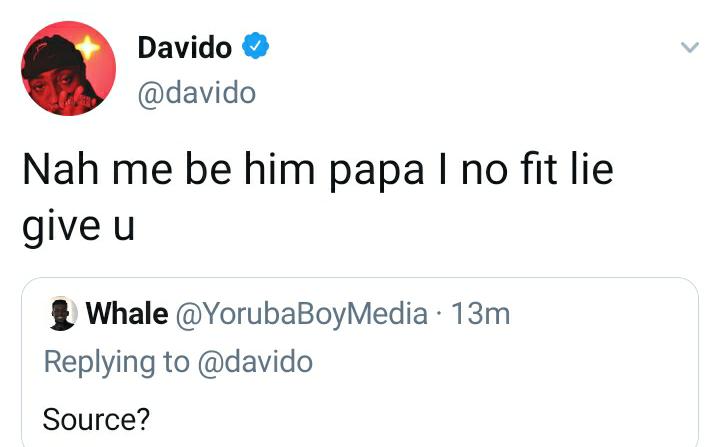Open the Whale display name
720x447 pixels.
click(x=126, y=314)
